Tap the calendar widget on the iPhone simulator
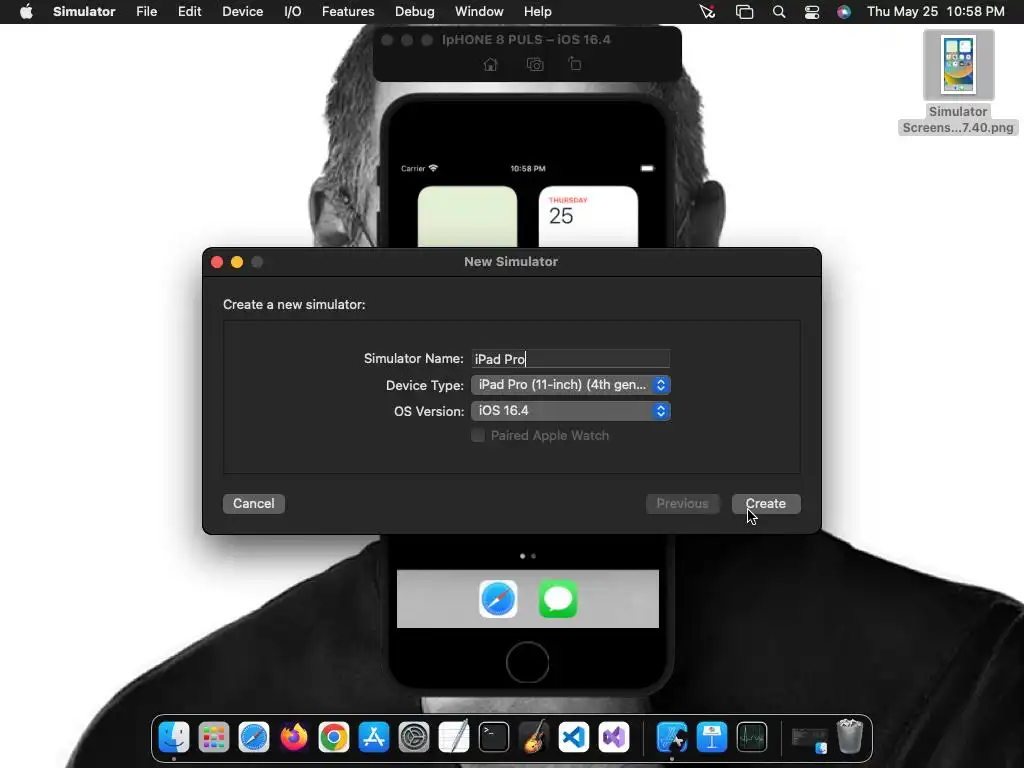 (x=588, y=217)
